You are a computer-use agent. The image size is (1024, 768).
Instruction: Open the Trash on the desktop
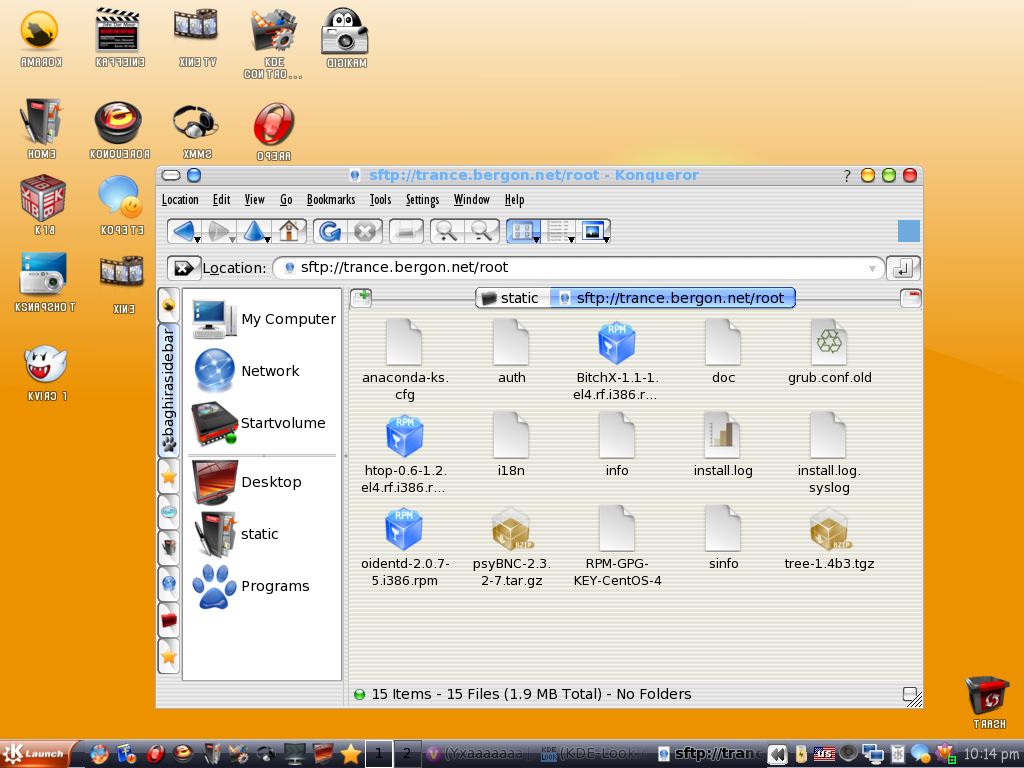pyautogui.click(x=988, y=702)
